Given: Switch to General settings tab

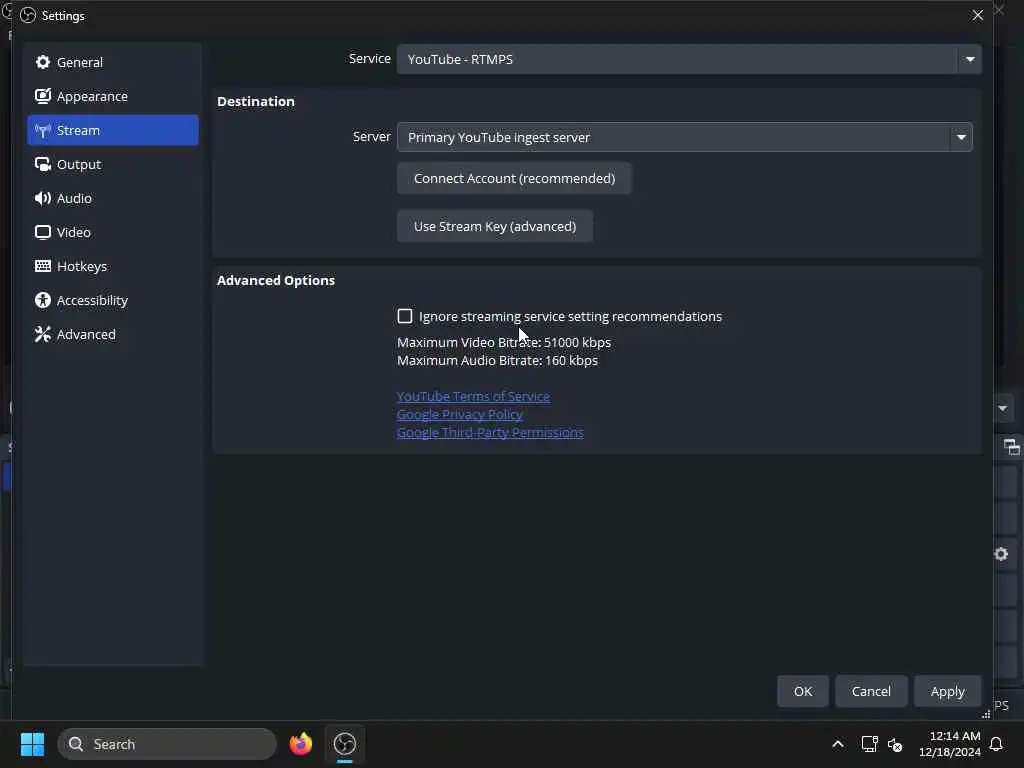Looking at the screenshot, I should point(112,62).
